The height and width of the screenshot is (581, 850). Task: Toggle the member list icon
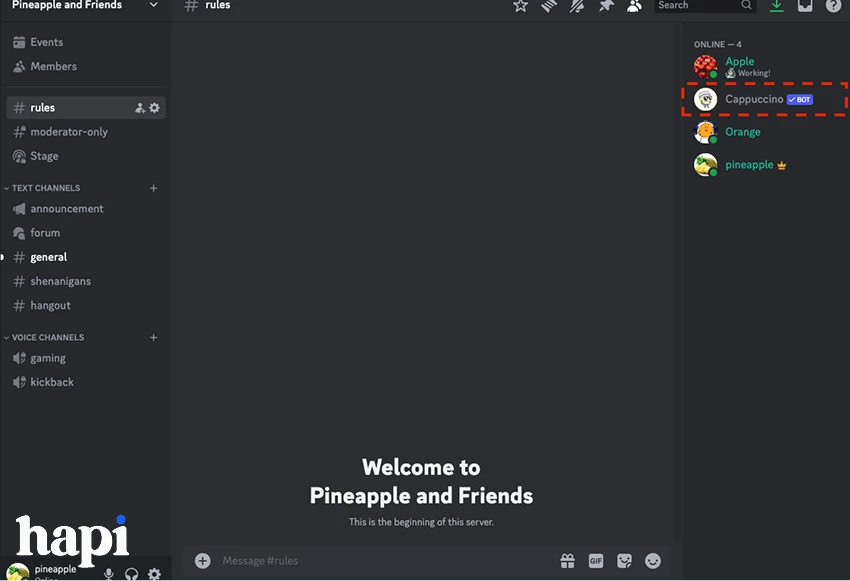634,5
